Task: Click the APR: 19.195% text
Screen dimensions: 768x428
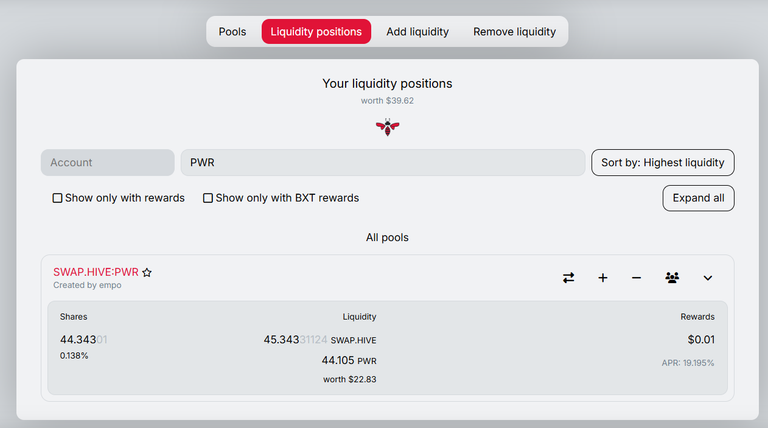Action: pos(688,363)
